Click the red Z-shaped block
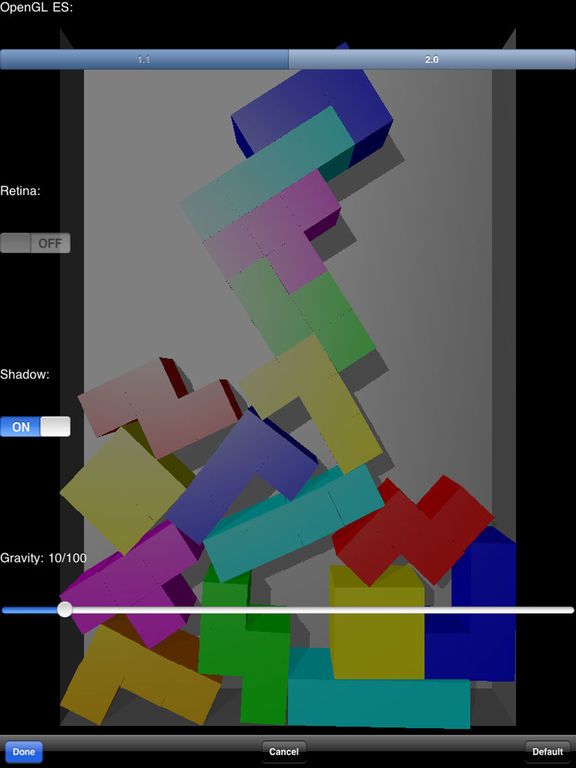Screen dimensions: 576x768 tap(414, 529)
